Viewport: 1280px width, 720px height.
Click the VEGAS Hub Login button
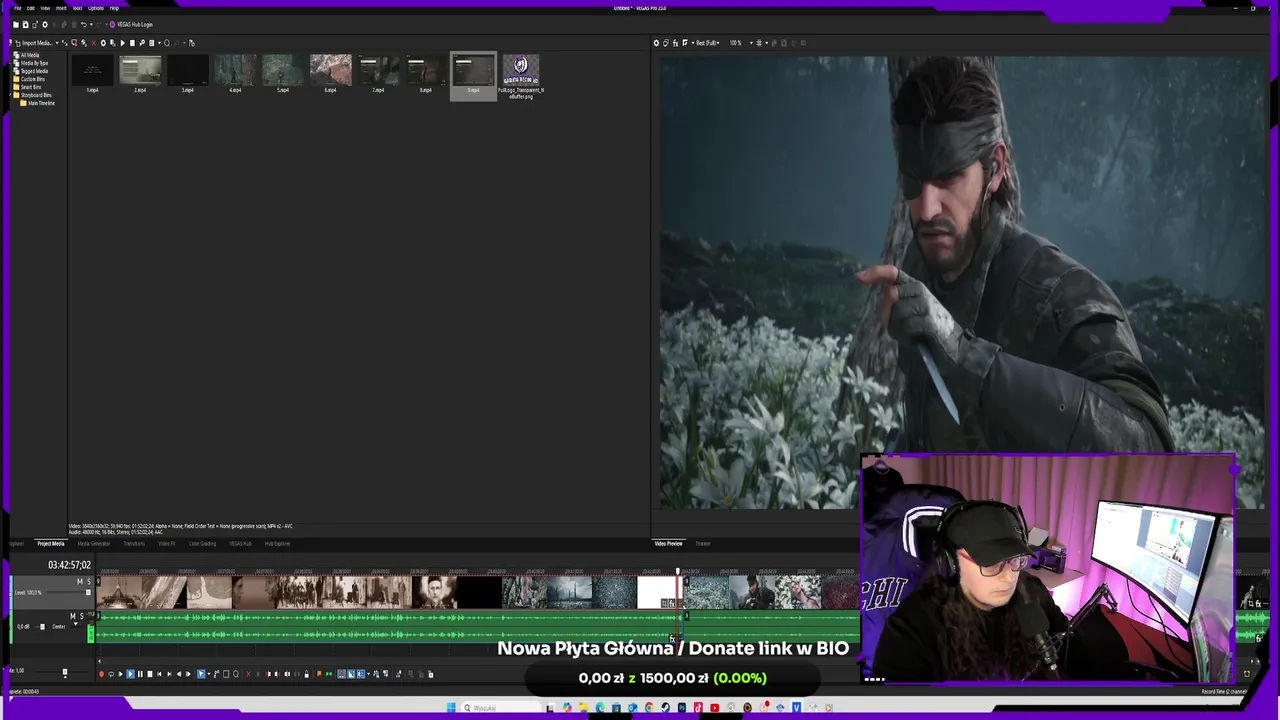(x=131, y=24)
